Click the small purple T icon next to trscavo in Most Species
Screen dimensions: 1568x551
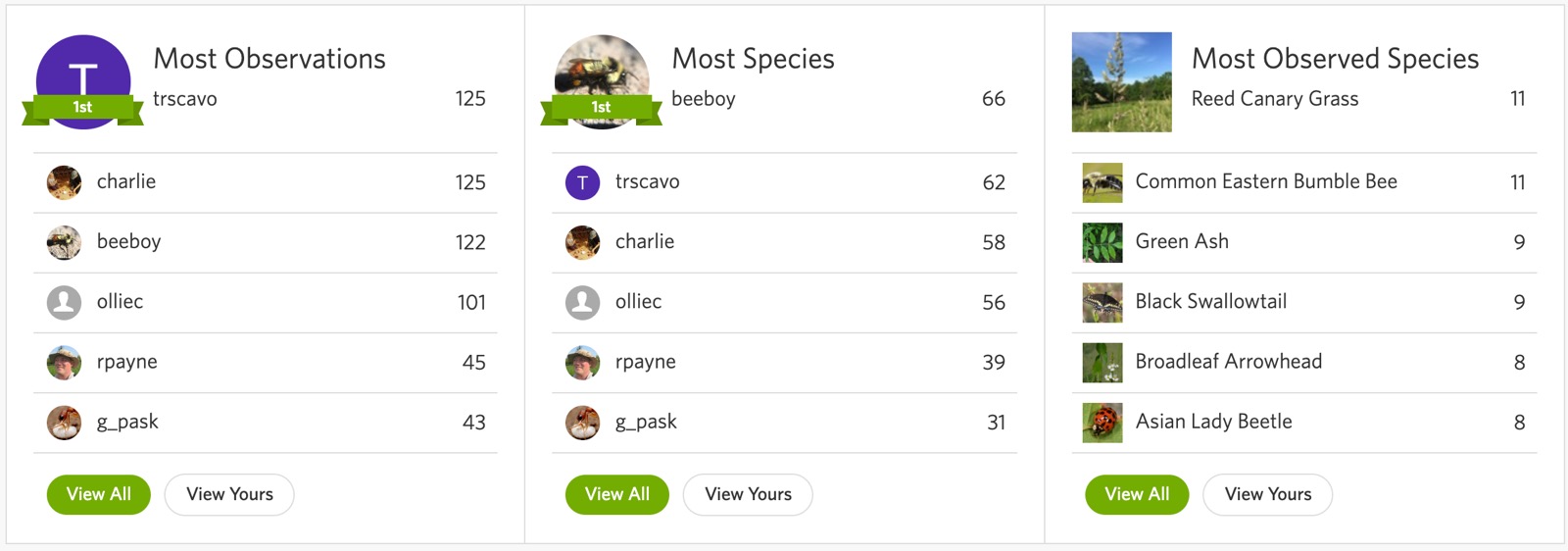tap(582, 182)
